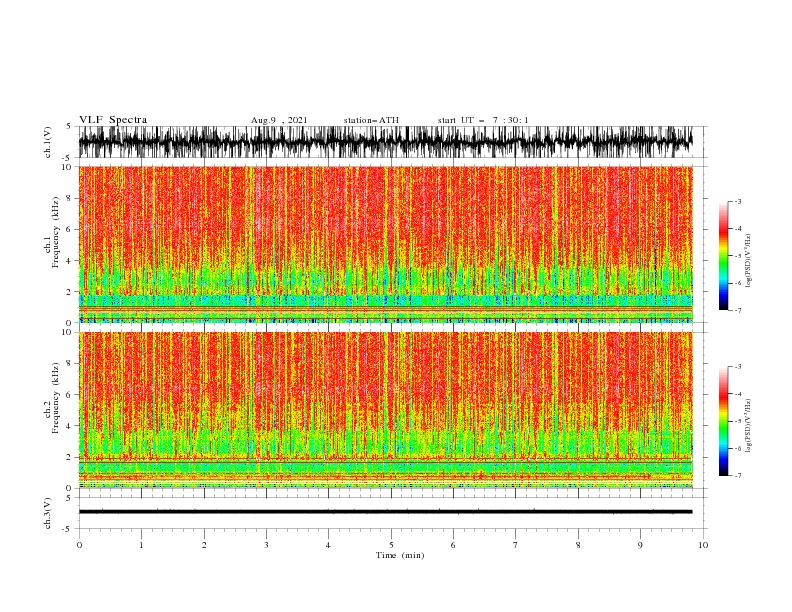Click the "-5" tick on ch.3(V) axis

pos(68,529)
